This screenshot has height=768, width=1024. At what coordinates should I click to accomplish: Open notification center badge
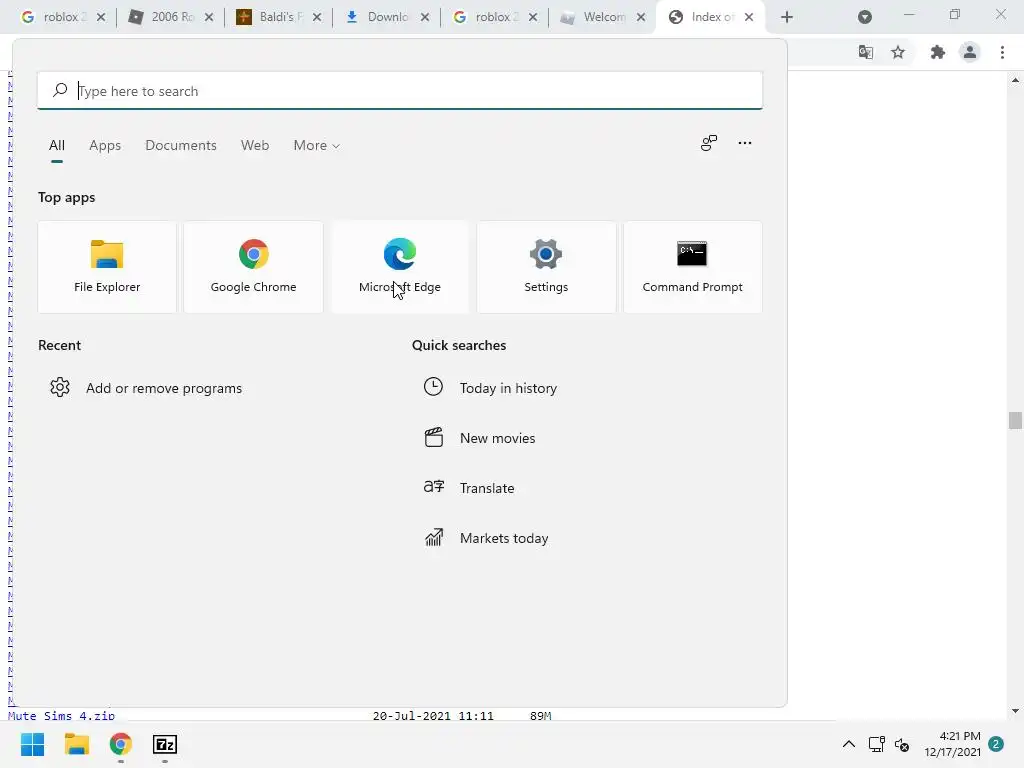tap(996, 744)
